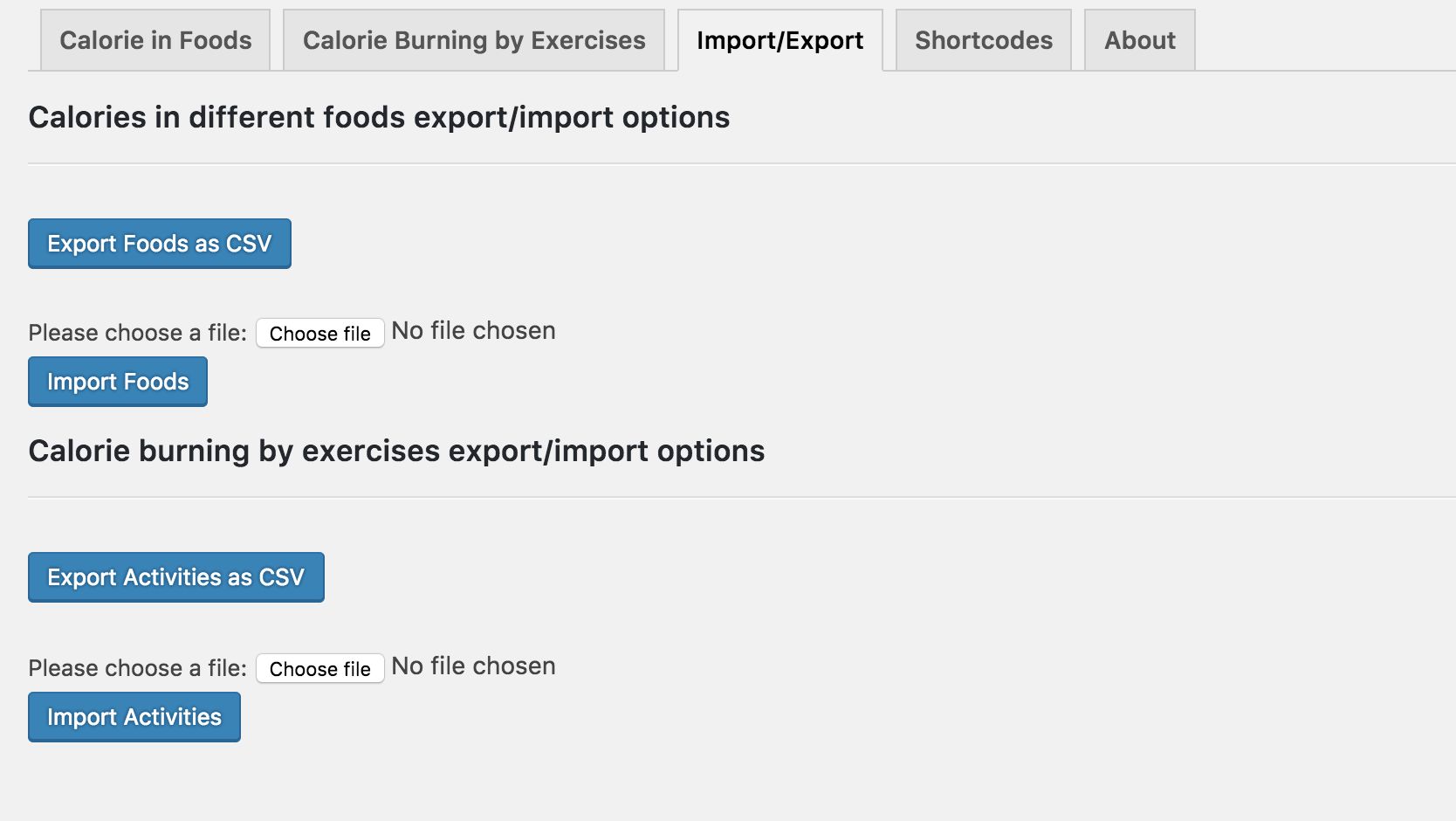This screenshot has width=1456, height=821.
Task: Click the exercises export/import options heading
Action: [396, 452]
